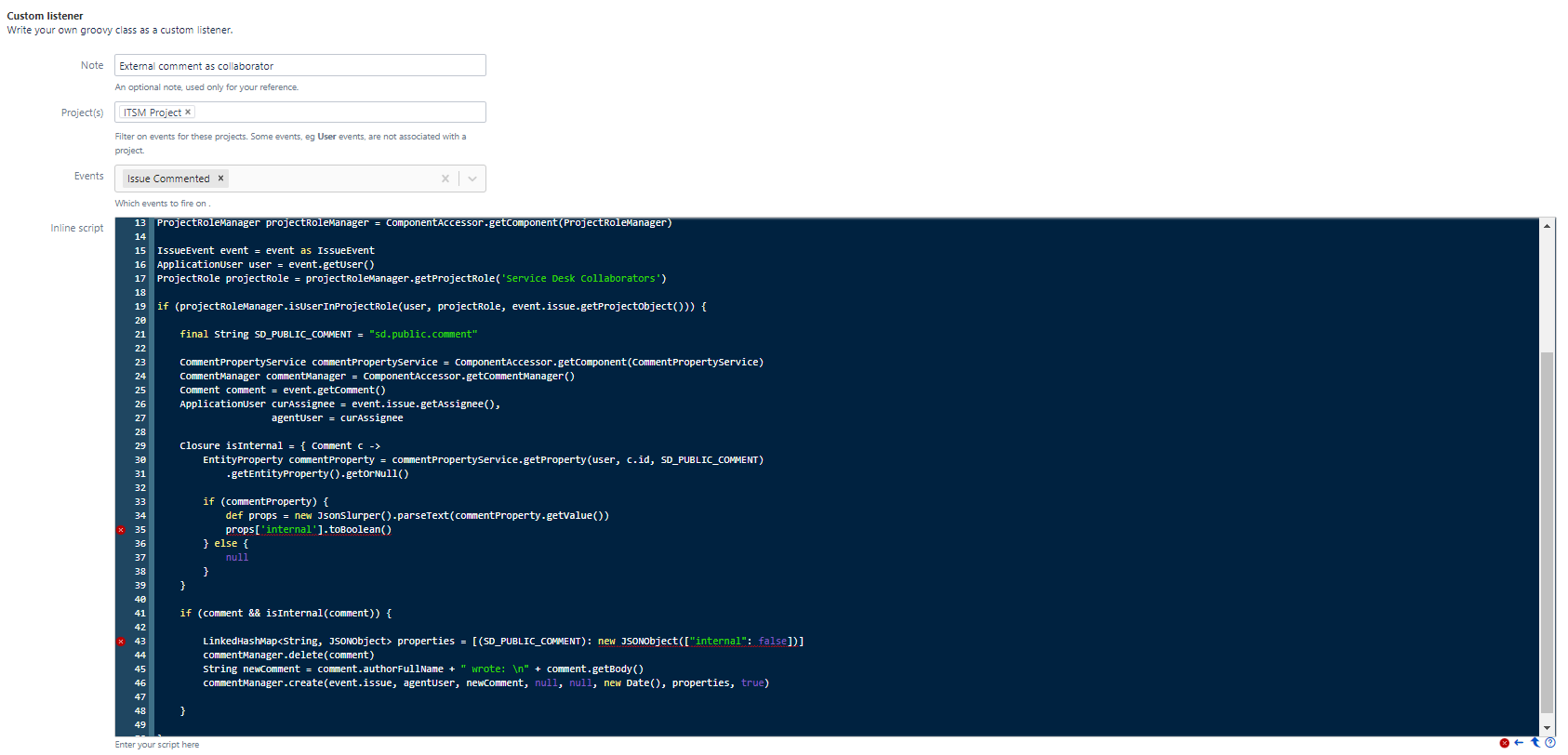Screen dimensions: 1568x755
Task: Clear all selected events
Action: tap(445, 179)
